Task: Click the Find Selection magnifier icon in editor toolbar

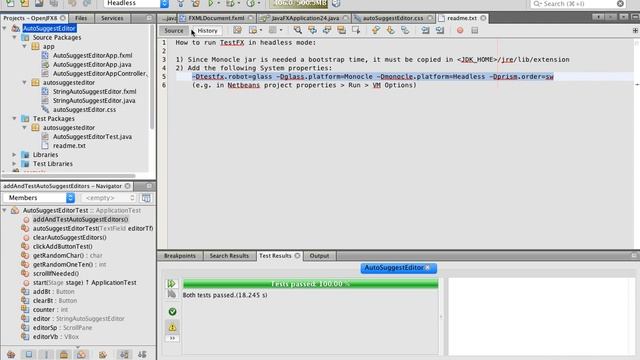Action: pyautogui.click(x=298, y=30)
